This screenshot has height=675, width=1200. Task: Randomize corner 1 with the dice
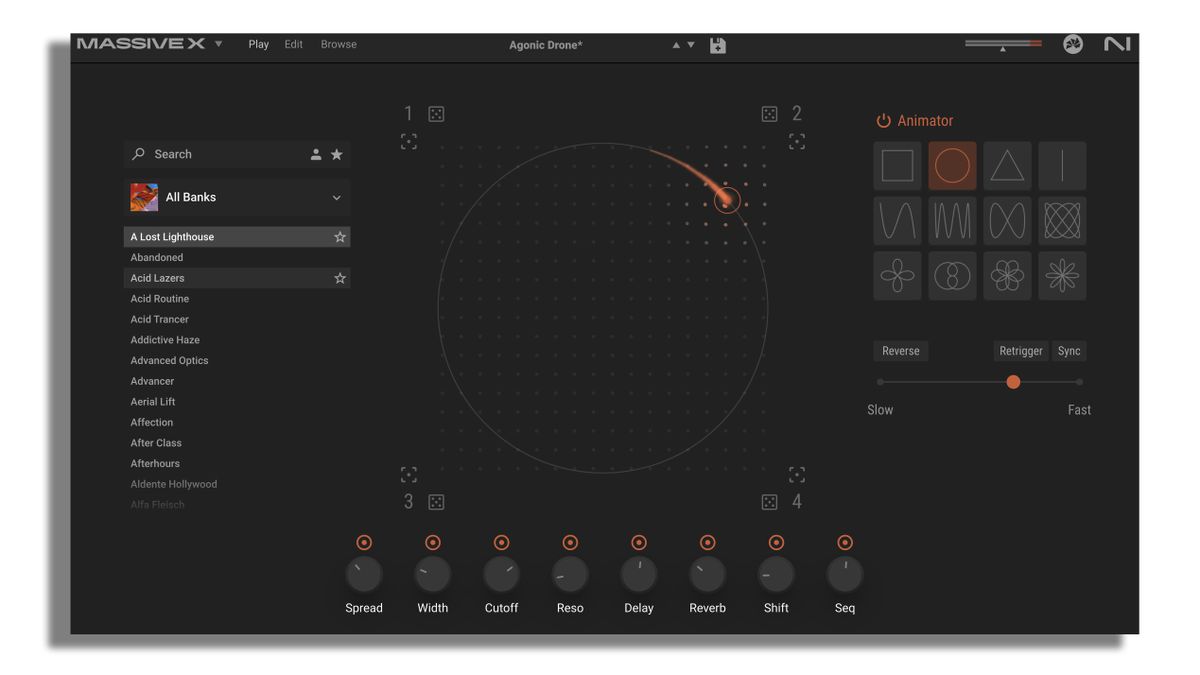[437, 114]
